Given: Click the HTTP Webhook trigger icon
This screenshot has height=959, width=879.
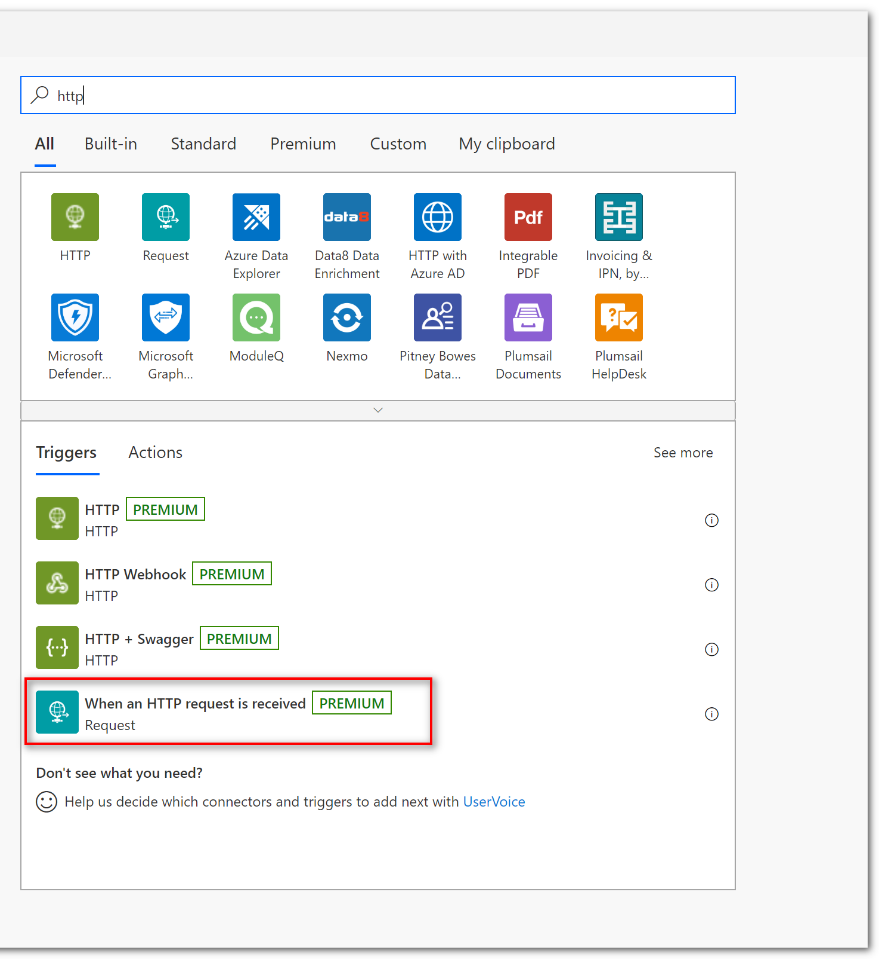Looking at the screenshot, I should point(57,583).
